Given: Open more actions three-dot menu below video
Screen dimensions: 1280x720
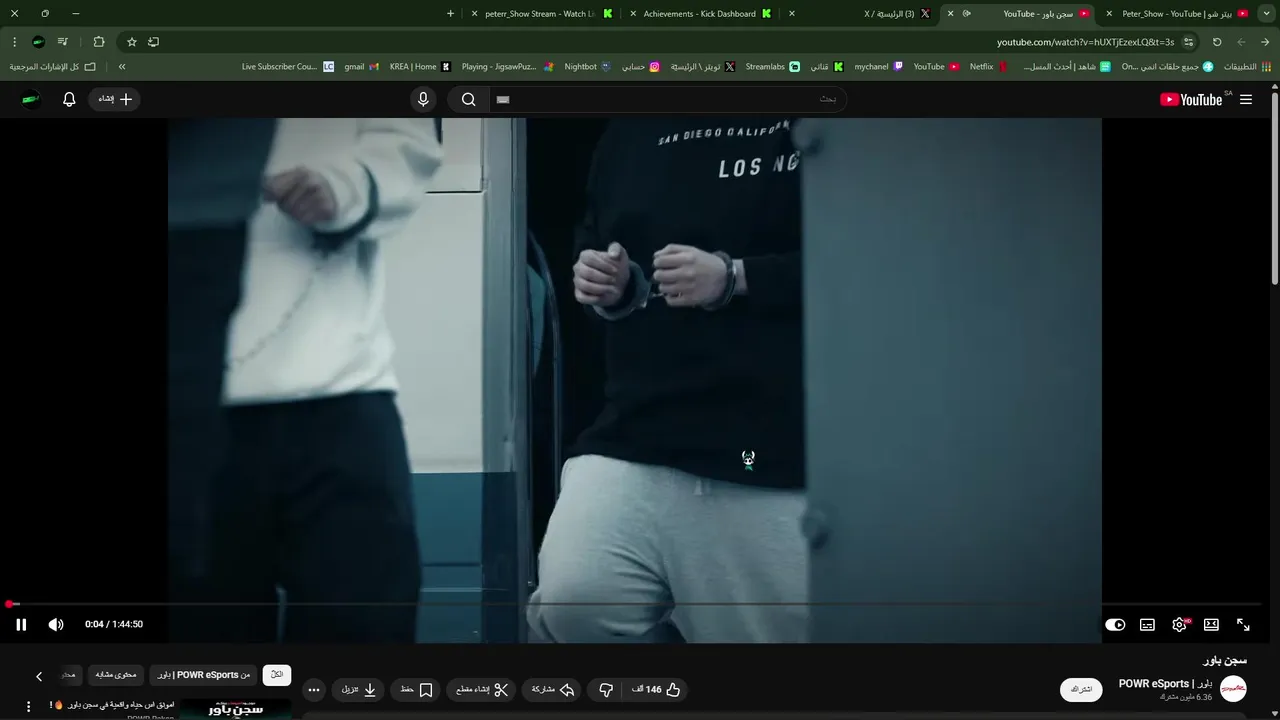Looking at the screenshot, I should pyautogui.click(x=314, y=689).
